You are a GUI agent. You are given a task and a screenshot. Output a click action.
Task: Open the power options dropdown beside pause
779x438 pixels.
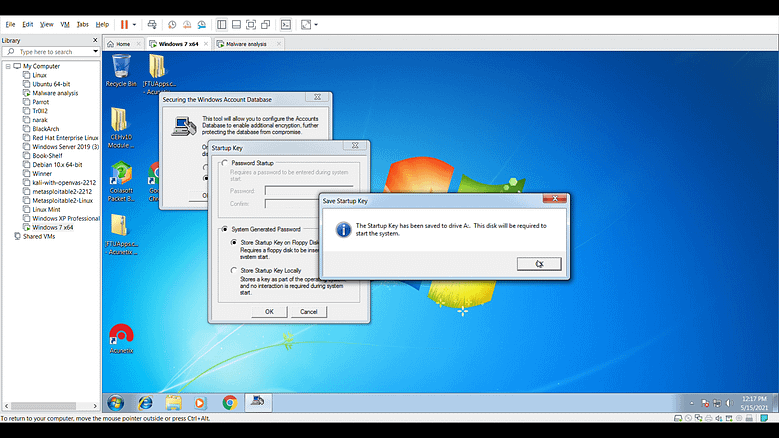134,24
